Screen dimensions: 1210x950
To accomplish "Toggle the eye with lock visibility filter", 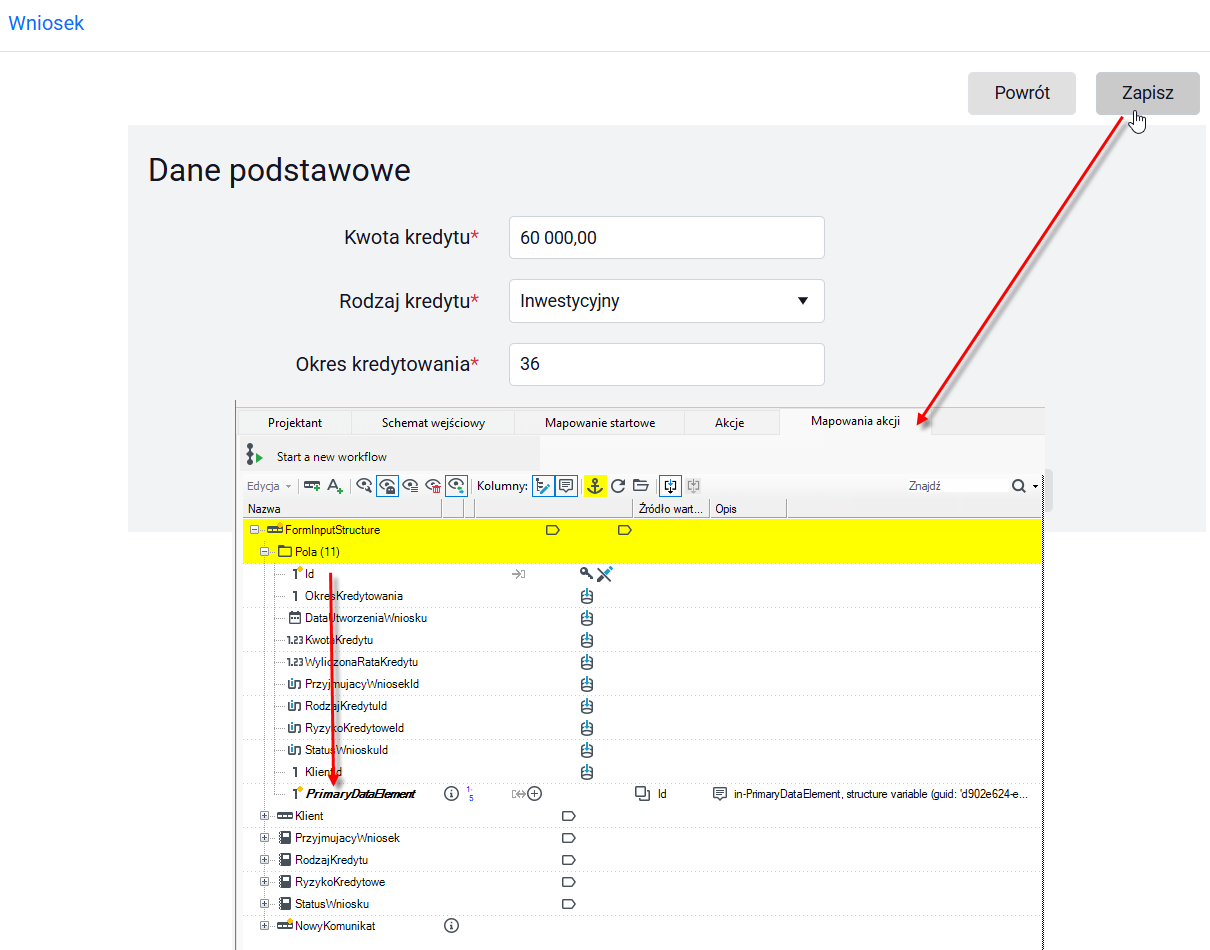I will coord(387,486).
